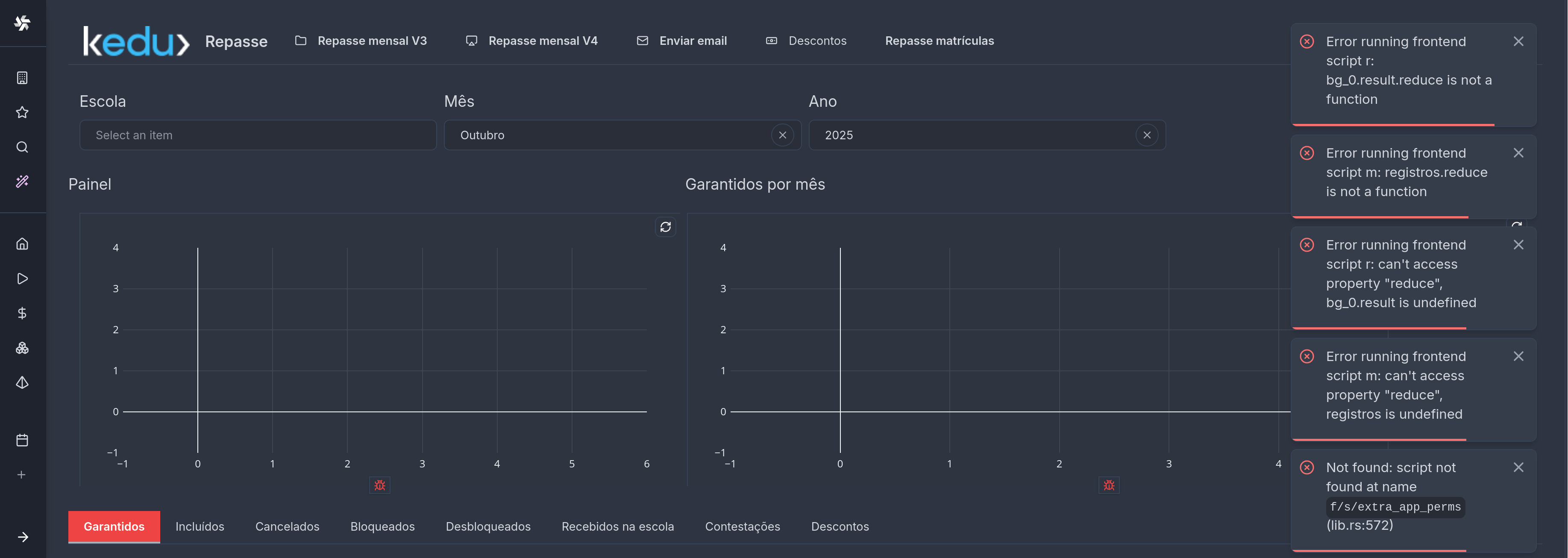This screenshot has width=1568, height=558.
Task: Open the Mês dropdown showing Outubro
Action: pos(609,135)
